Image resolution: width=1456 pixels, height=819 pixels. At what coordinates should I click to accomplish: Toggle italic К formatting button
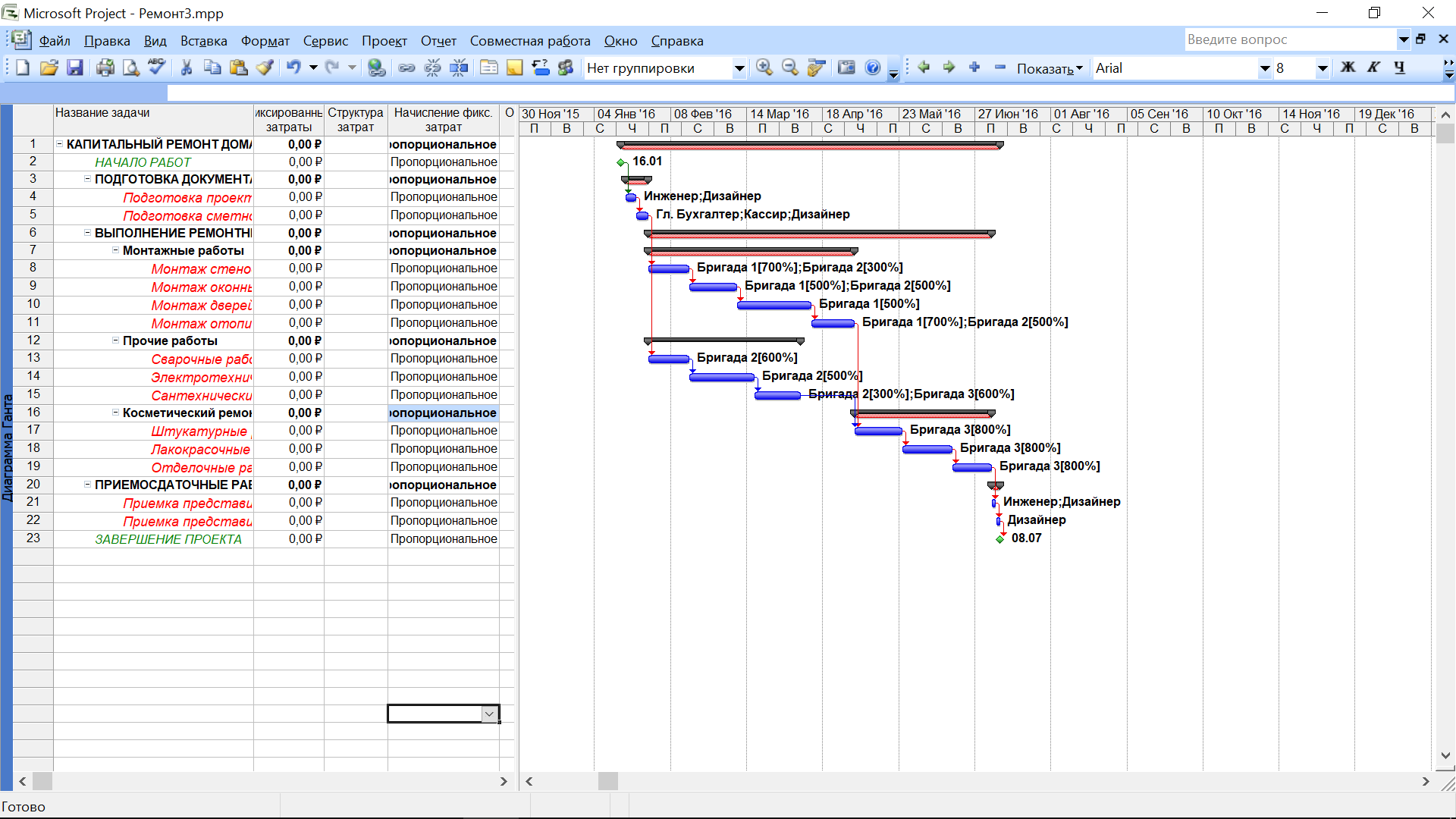[x=1373, y=67]
